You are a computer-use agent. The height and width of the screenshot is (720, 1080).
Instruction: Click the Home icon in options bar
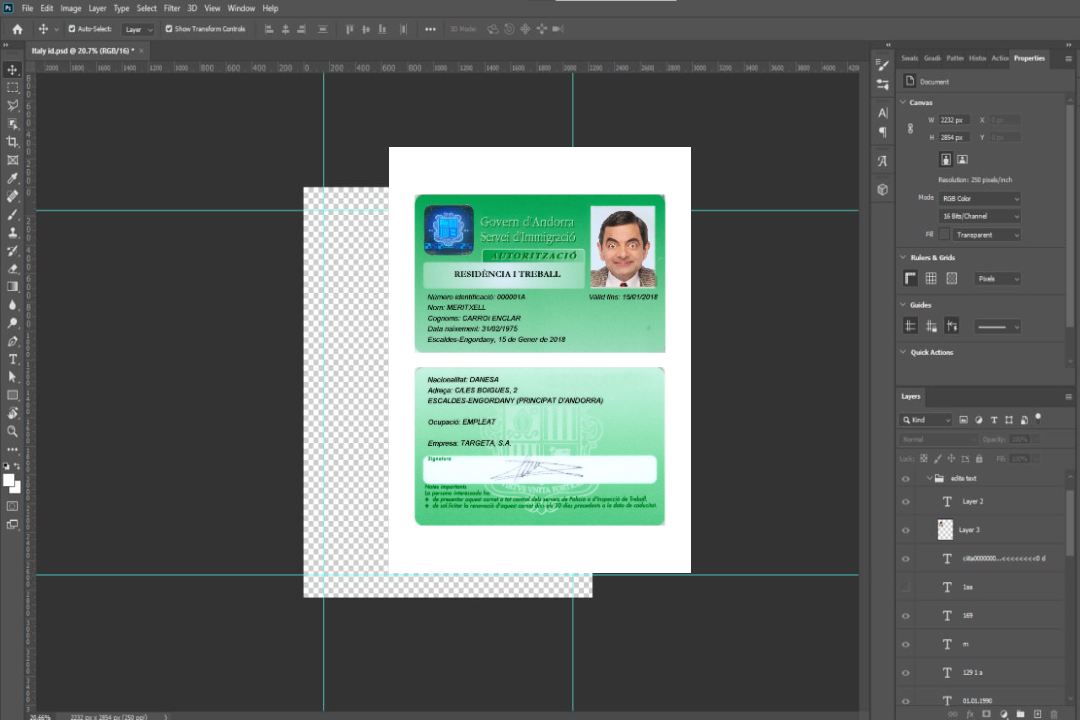coord(17,29)
